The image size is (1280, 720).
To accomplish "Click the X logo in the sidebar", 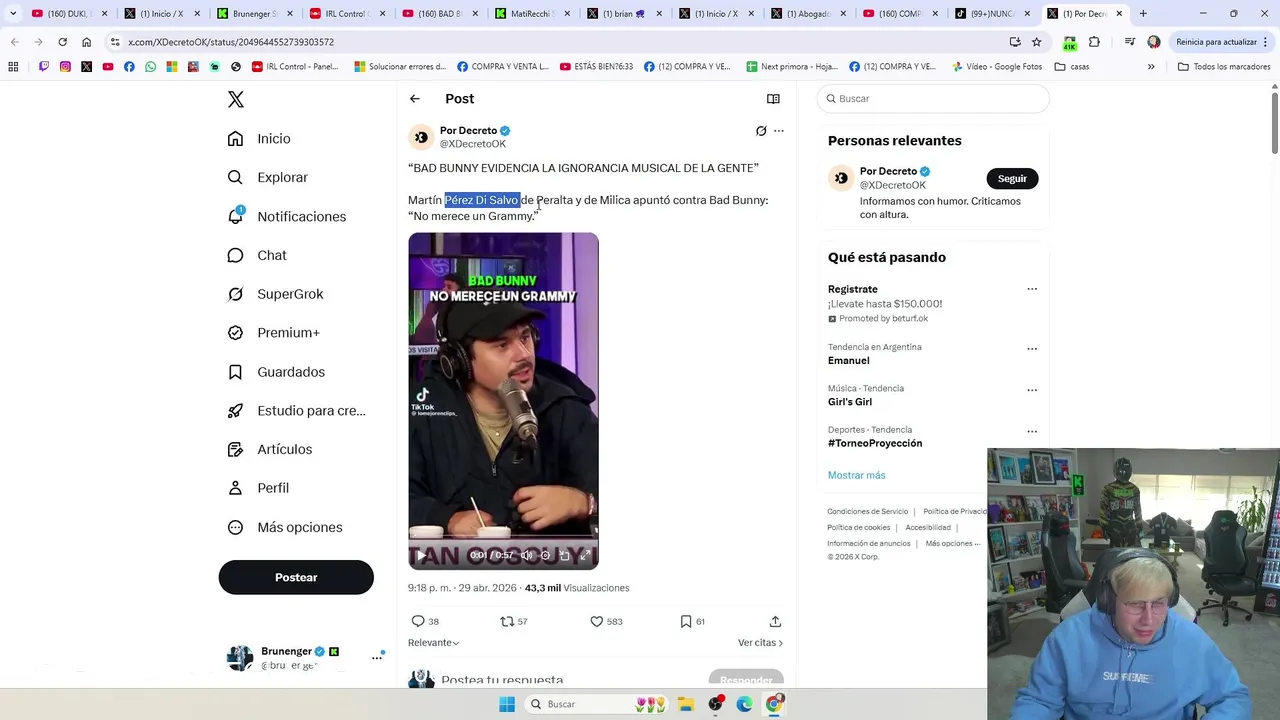I will point(236,99).
